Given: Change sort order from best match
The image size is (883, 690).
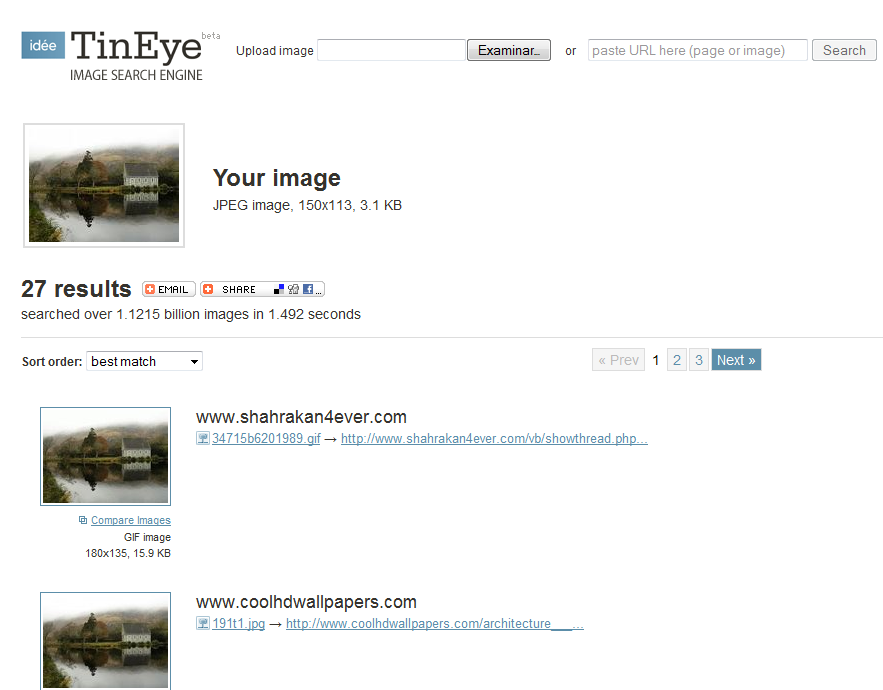Looking at the screenshot, I should point(143,361).
